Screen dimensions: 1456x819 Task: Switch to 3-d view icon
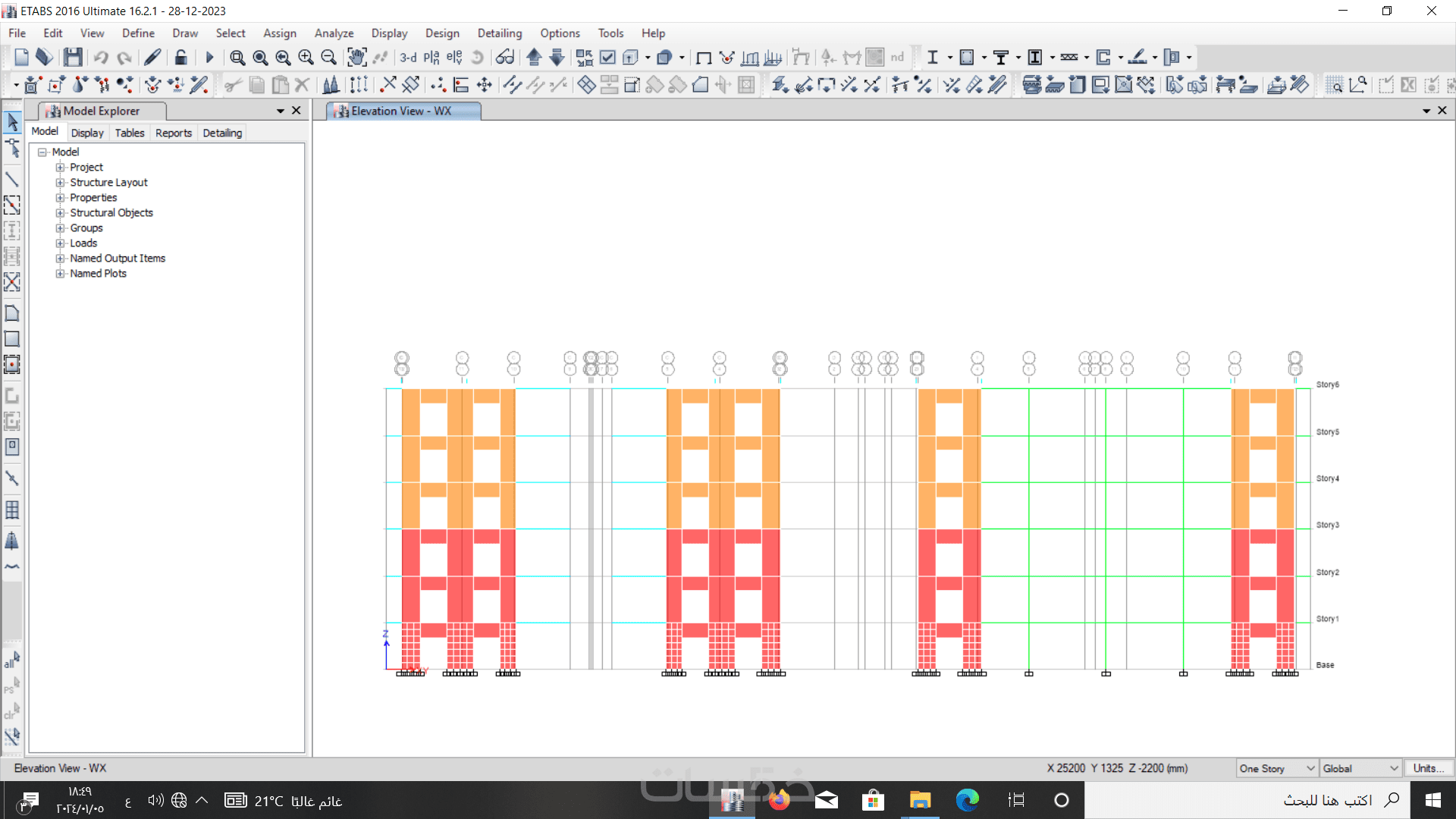408,58
